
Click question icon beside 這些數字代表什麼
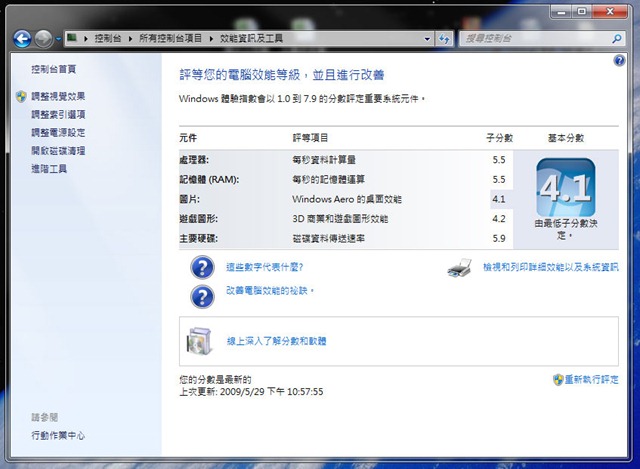point(202,268)
